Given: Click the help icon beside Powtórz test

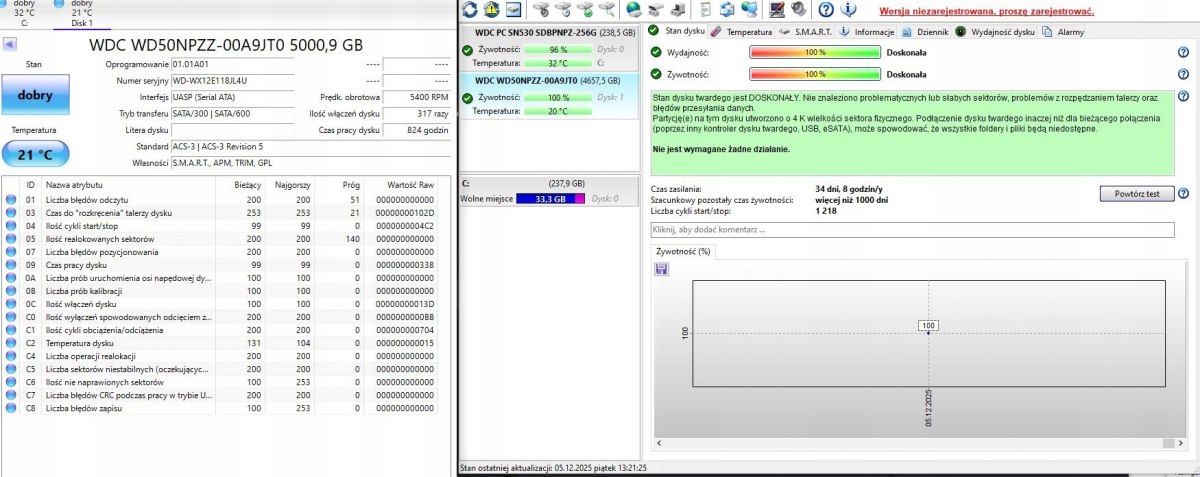Looking at the screenshot, I should [1183, 193].
